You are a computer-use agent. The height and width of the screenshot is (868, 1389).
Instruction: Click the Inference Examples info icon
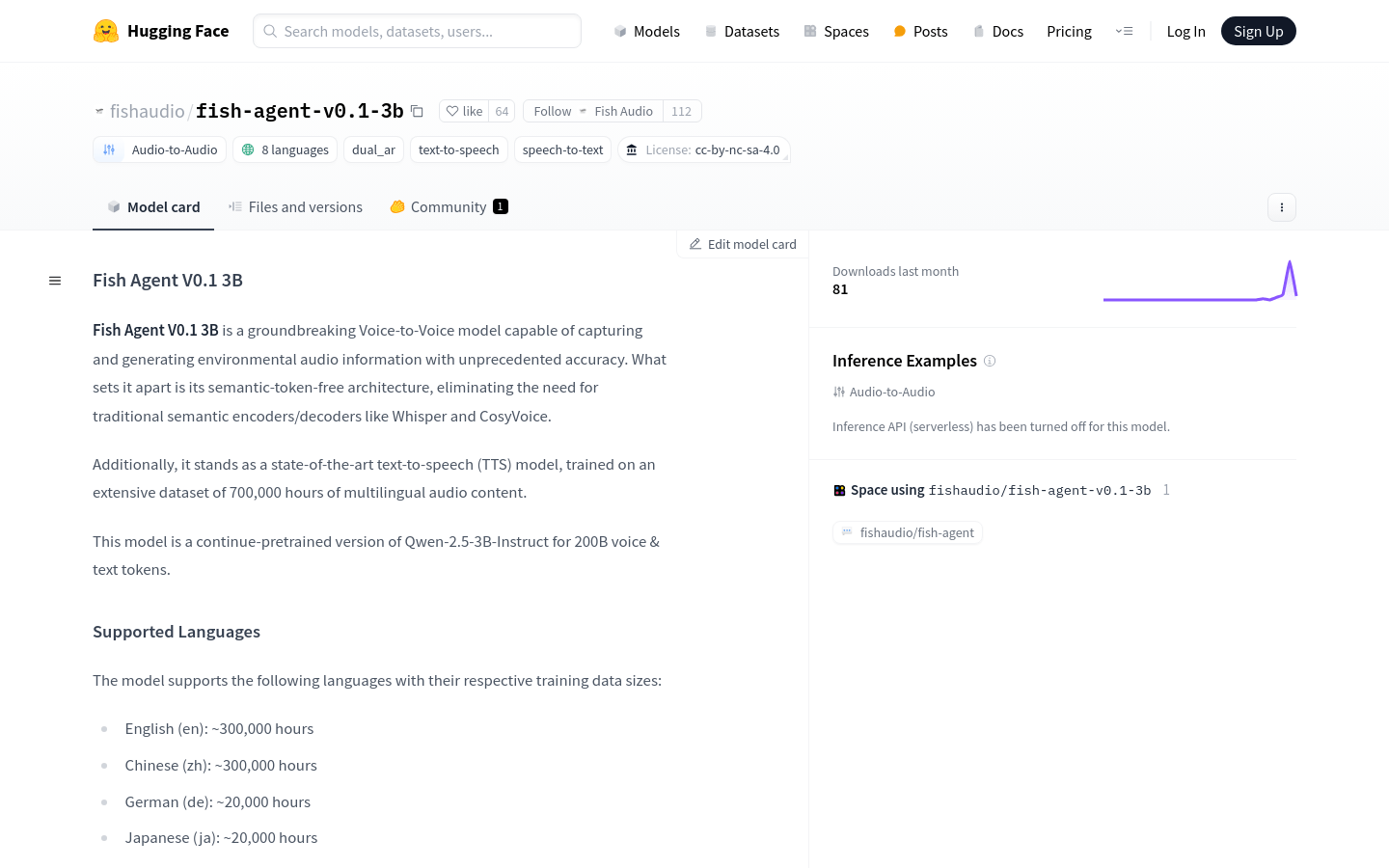tap(990, 361)
